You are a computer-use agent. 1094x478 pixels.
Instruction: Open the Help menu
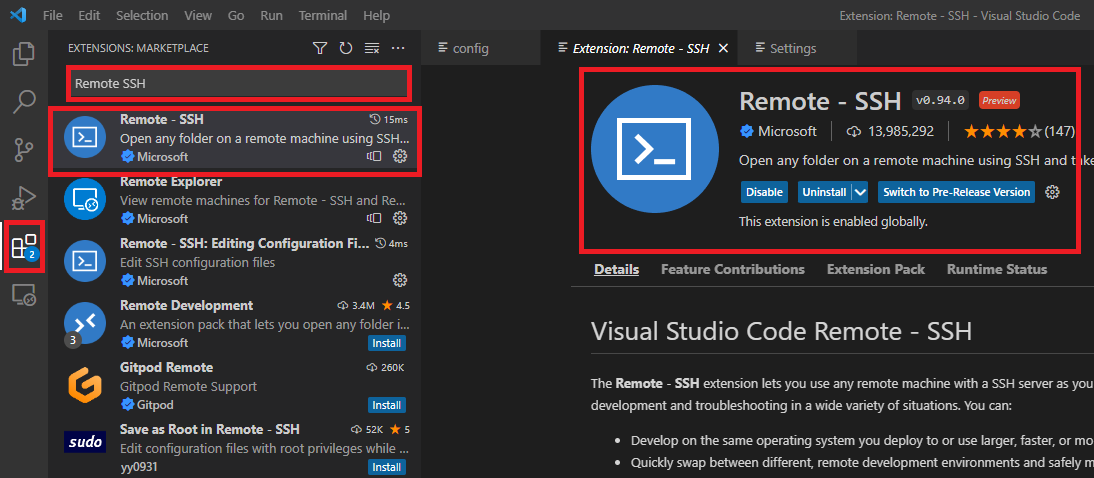[x=377, y=15]
